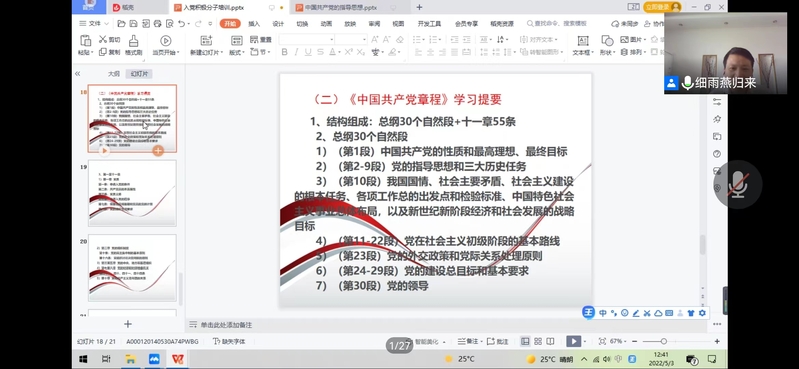Toggle the notes (备注) pane button
Screen dimensions: 799x369
(468, 341)
